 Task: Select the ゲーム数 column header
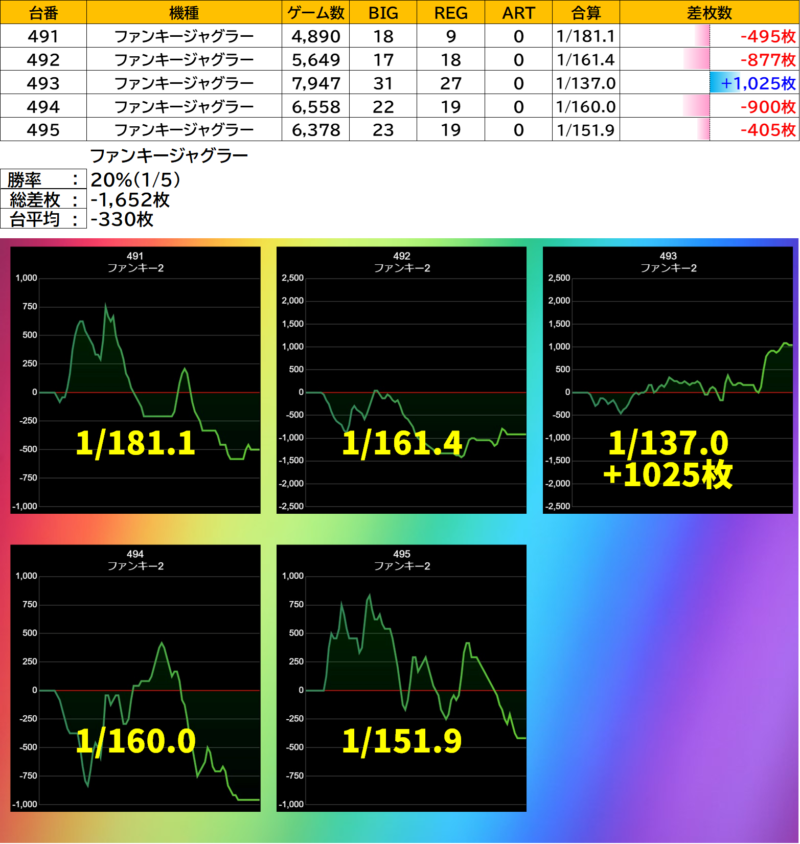[315, 12]
